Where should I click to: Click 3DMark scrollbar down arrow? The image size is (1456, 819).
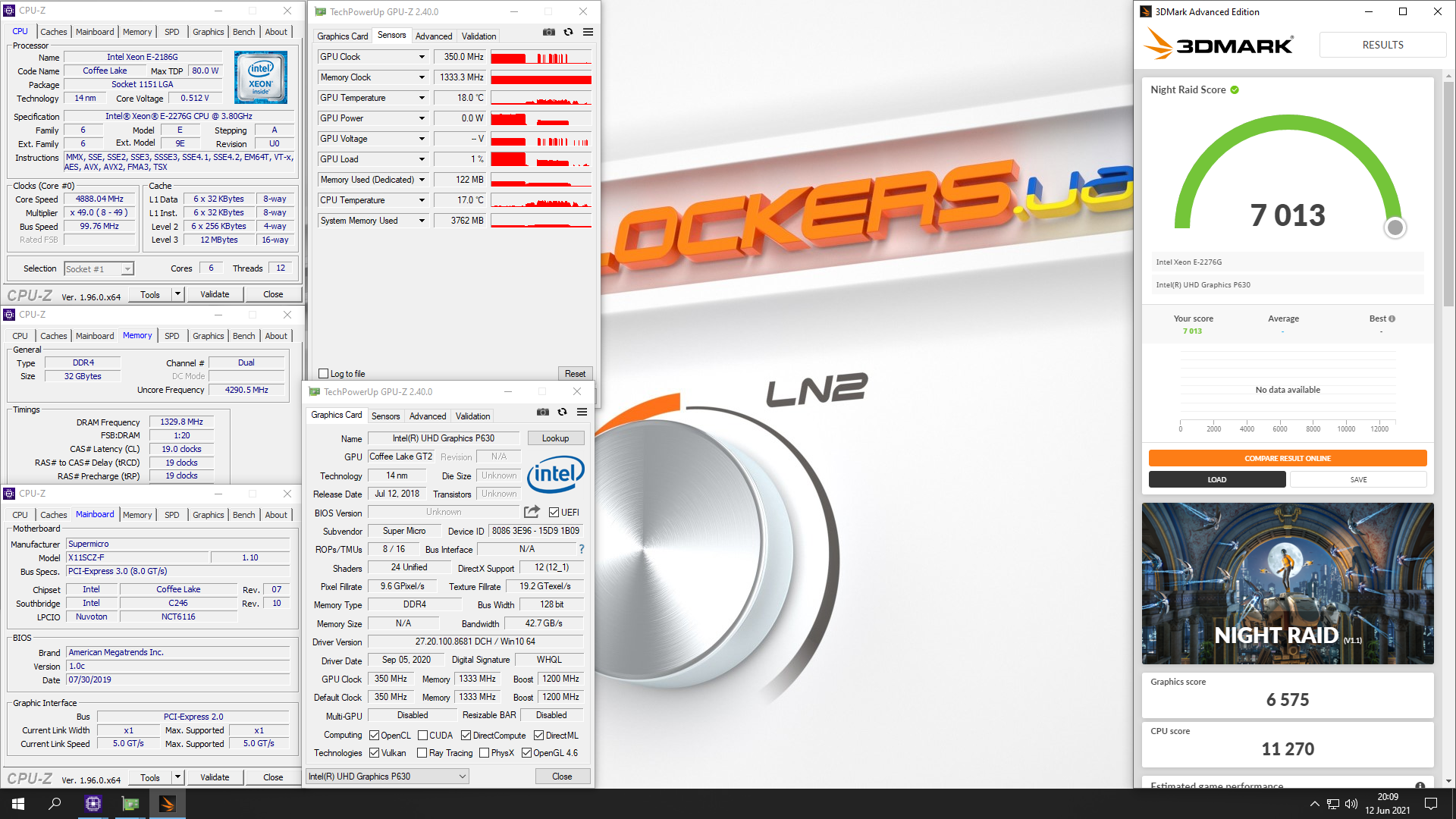1448,781
